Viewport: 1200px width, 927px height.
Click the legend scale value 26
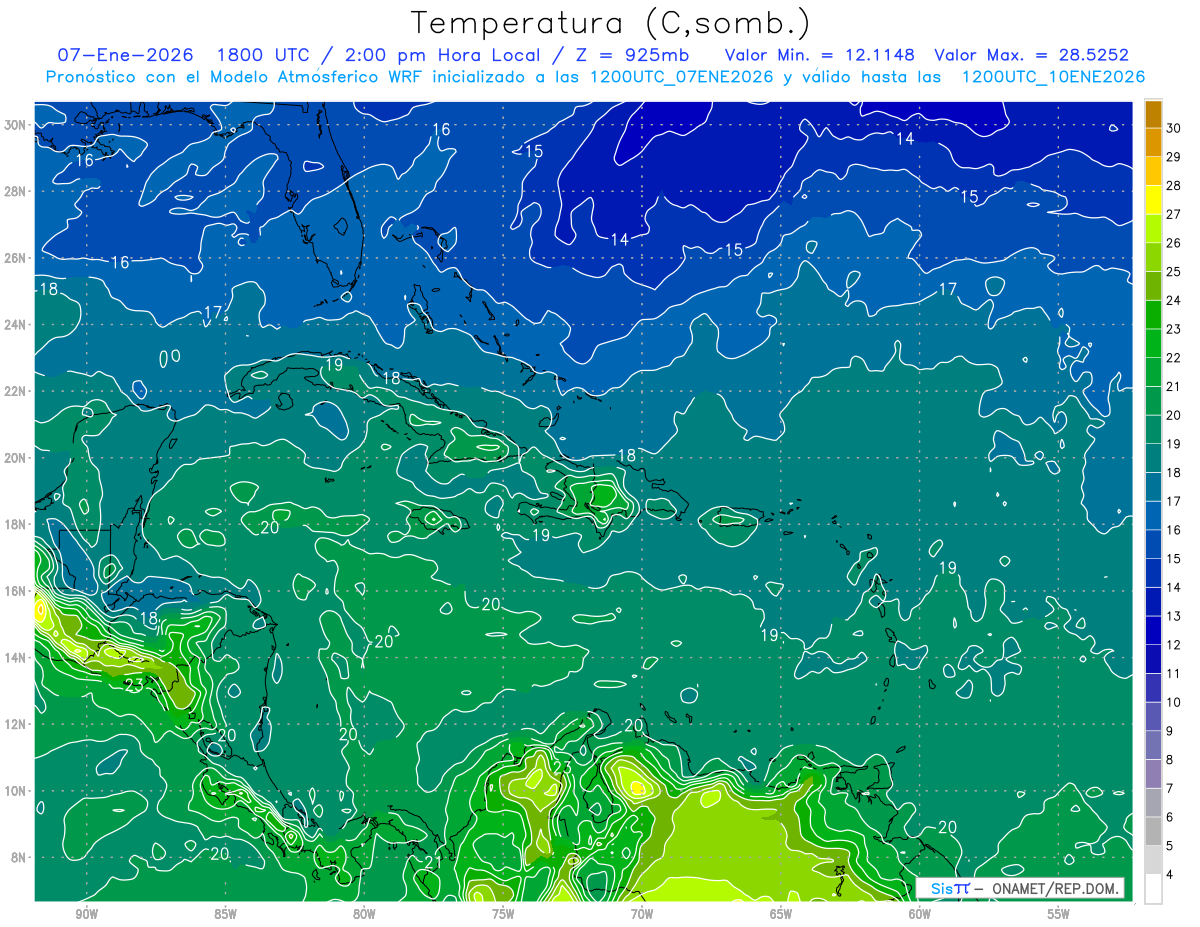coord(1174,243)
